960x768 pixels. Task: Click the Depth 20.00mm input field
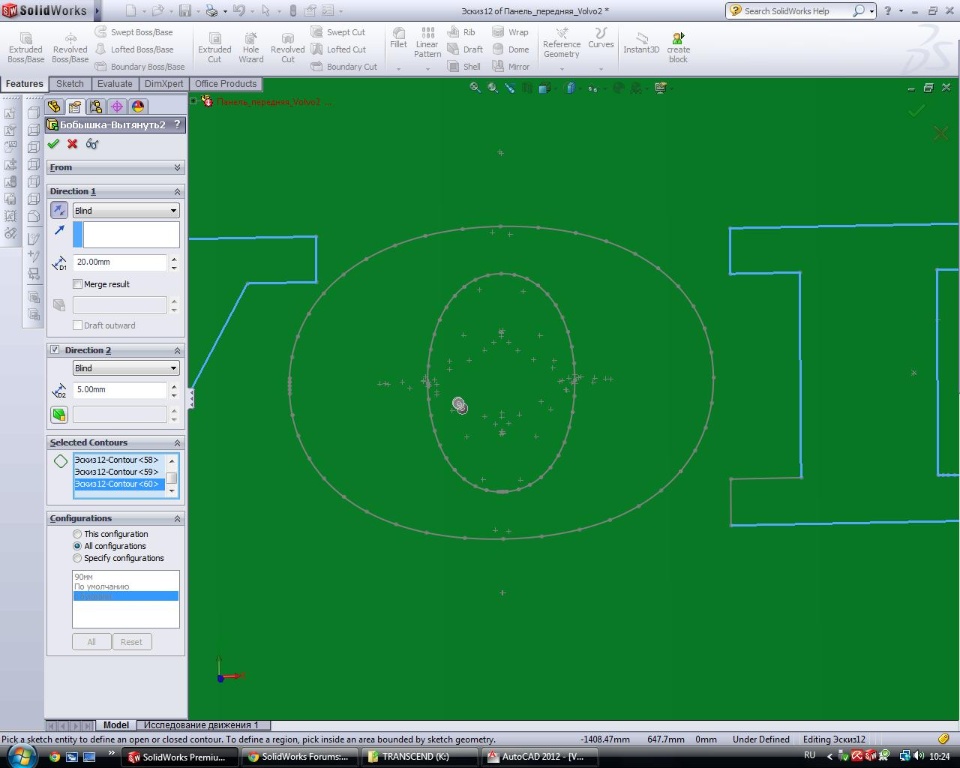pyautogui.click(x=119, y=262)
